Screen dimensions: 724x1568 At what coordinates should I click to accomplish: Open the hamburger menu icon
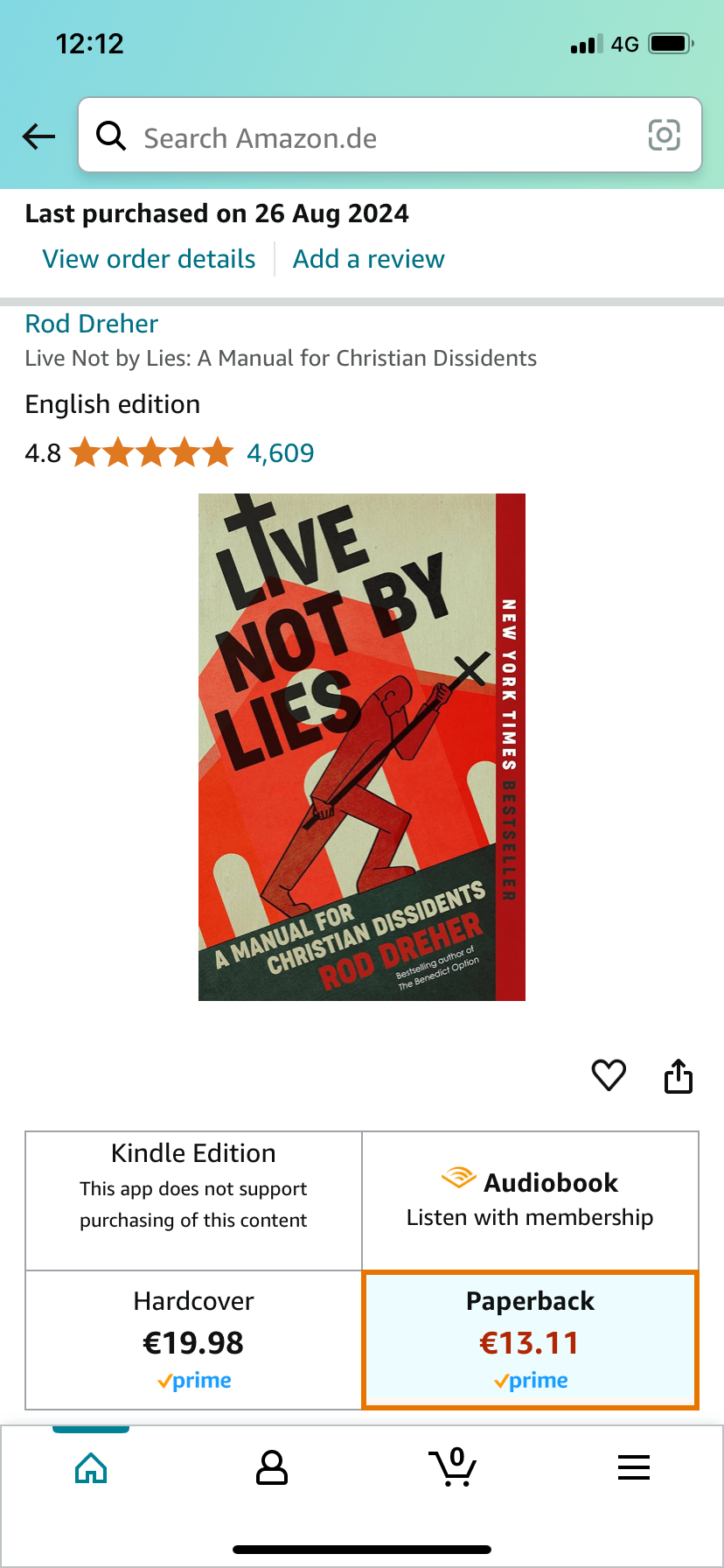(634, 1467)
